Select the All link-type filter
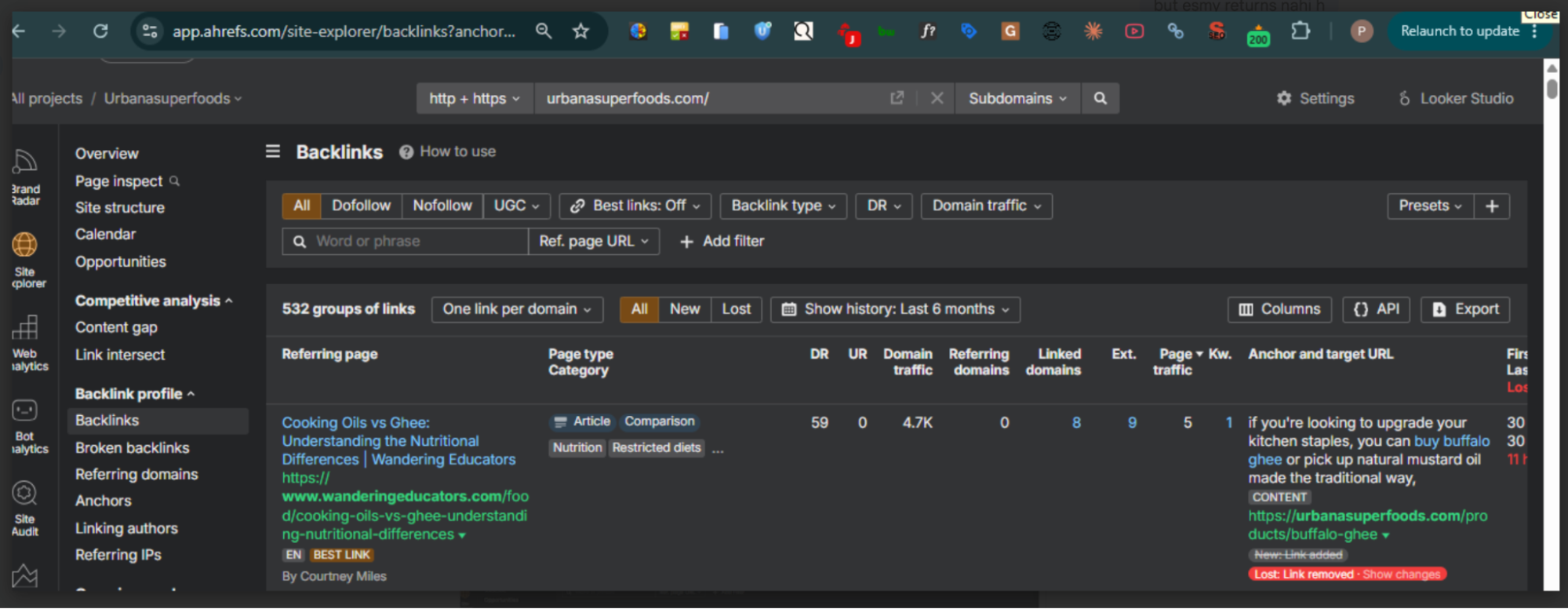This screenshot has height=609, width=1568. 302,206
